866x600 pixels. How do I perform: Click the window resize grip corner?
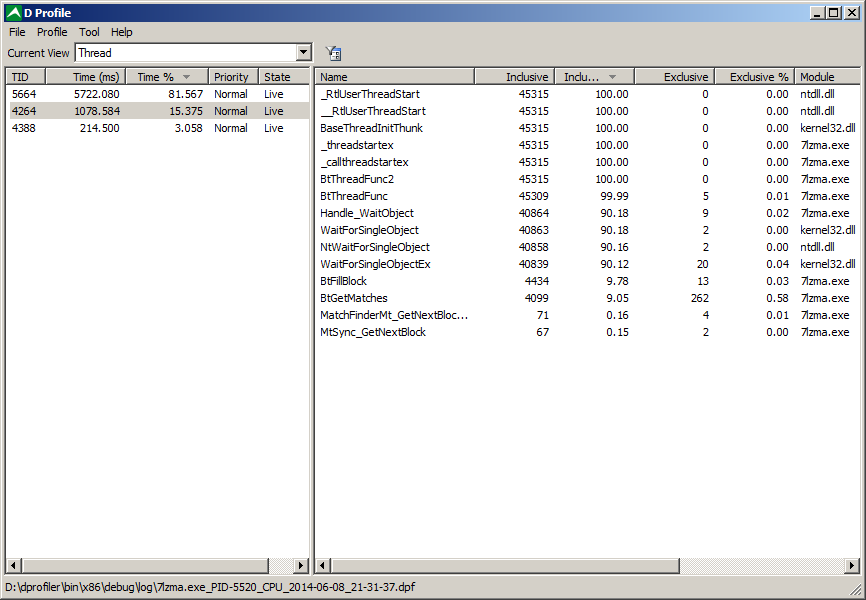(x=856, y=590)
